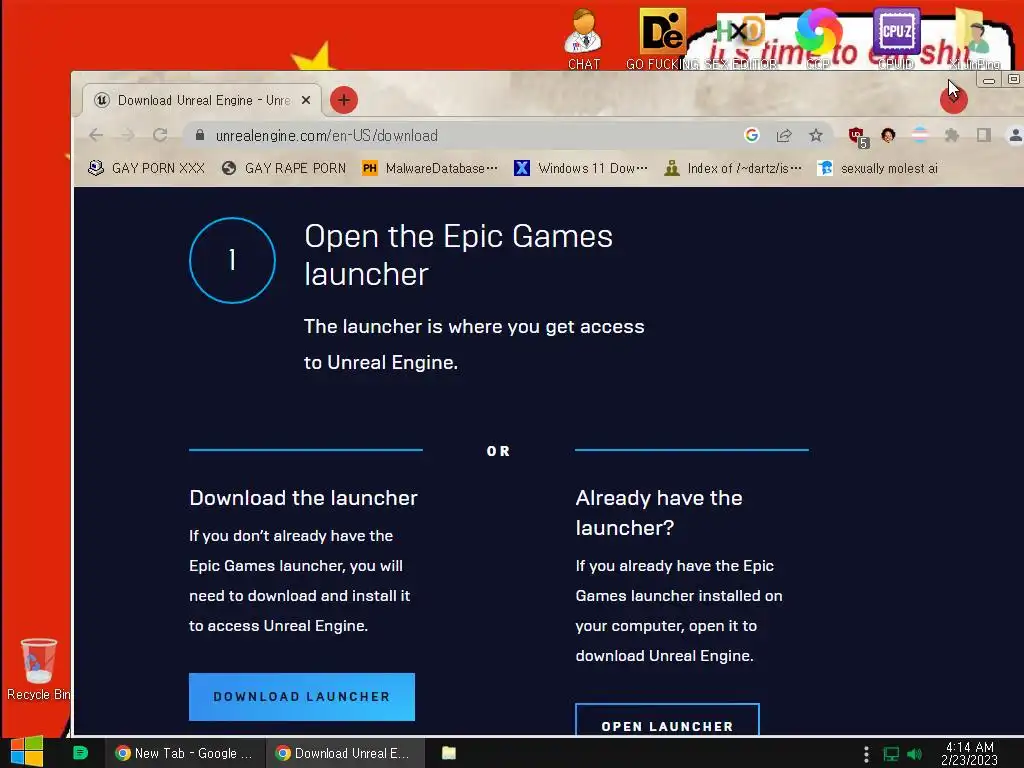Go back to the previous page
This screenshot has height=768, width=1024.
click(96, 135)
